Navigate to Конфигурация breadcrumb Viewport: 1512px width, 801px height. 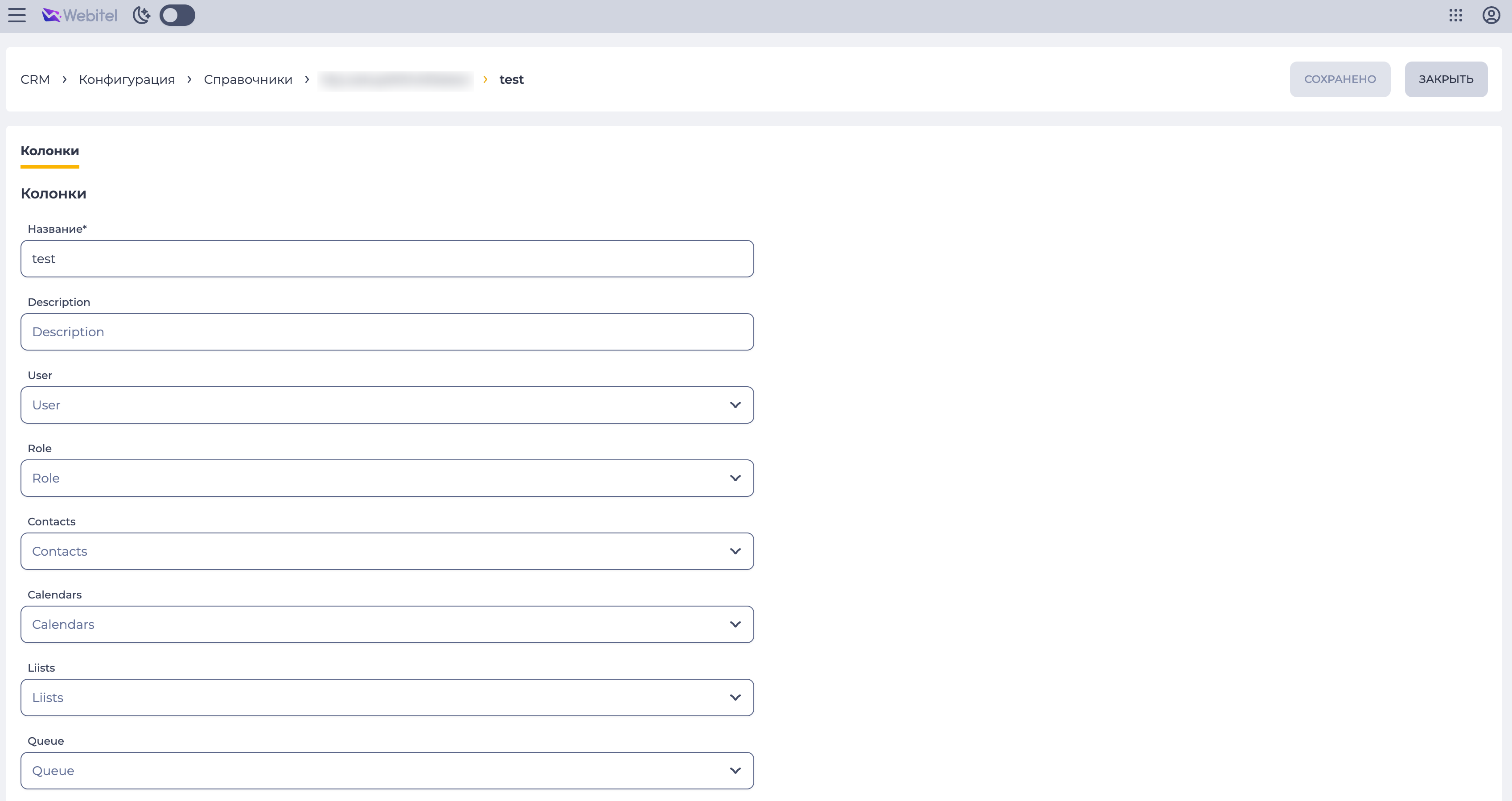click(x=127, y=79)
